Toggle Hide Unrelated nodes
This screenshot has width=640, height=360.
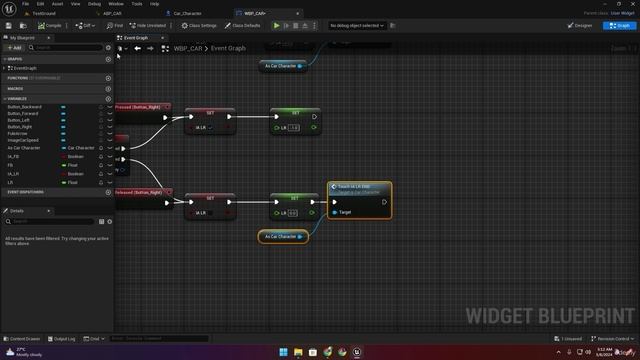coord(147,26)
